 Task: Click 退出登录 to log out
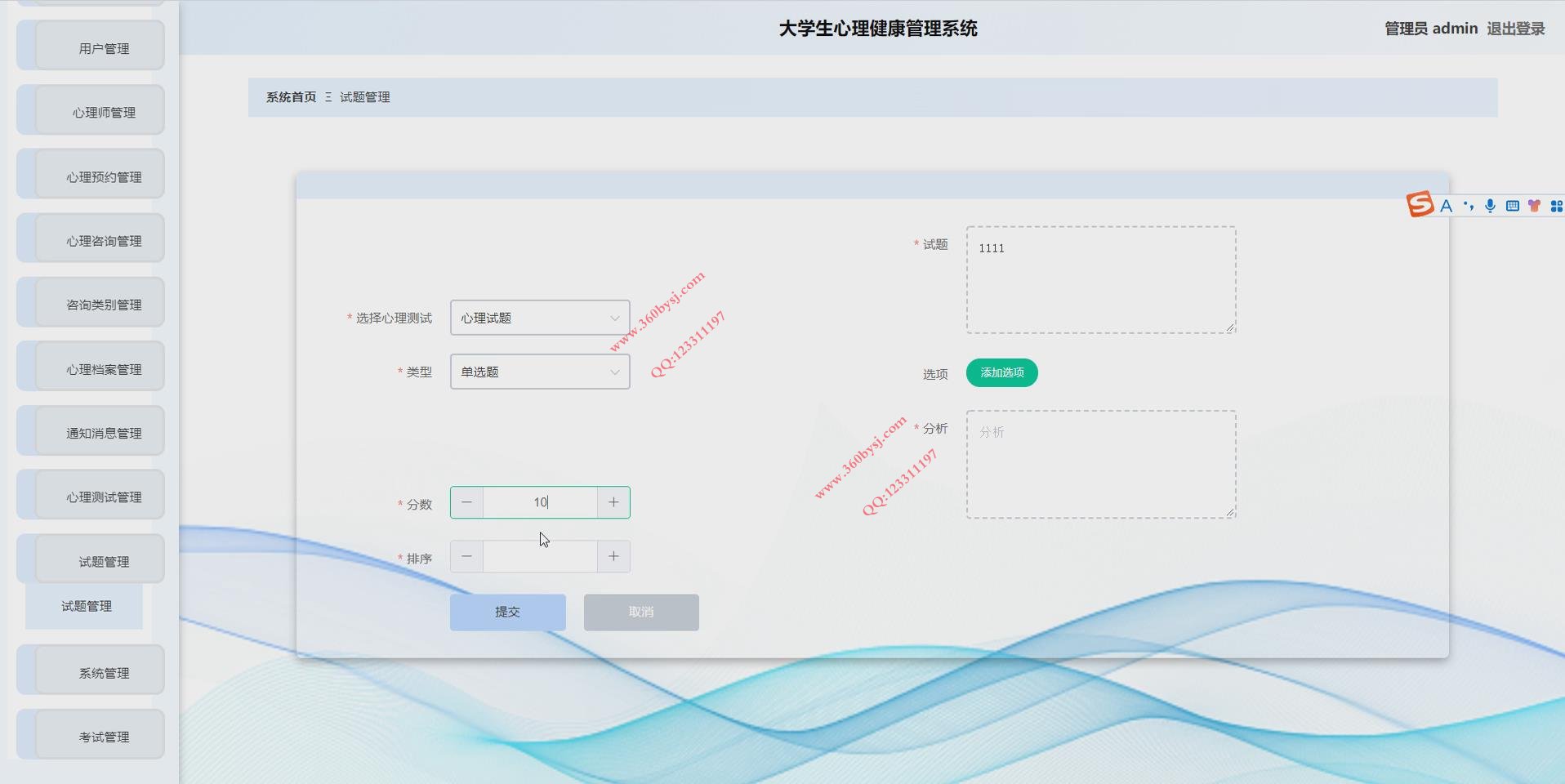tap(1516, 29)
